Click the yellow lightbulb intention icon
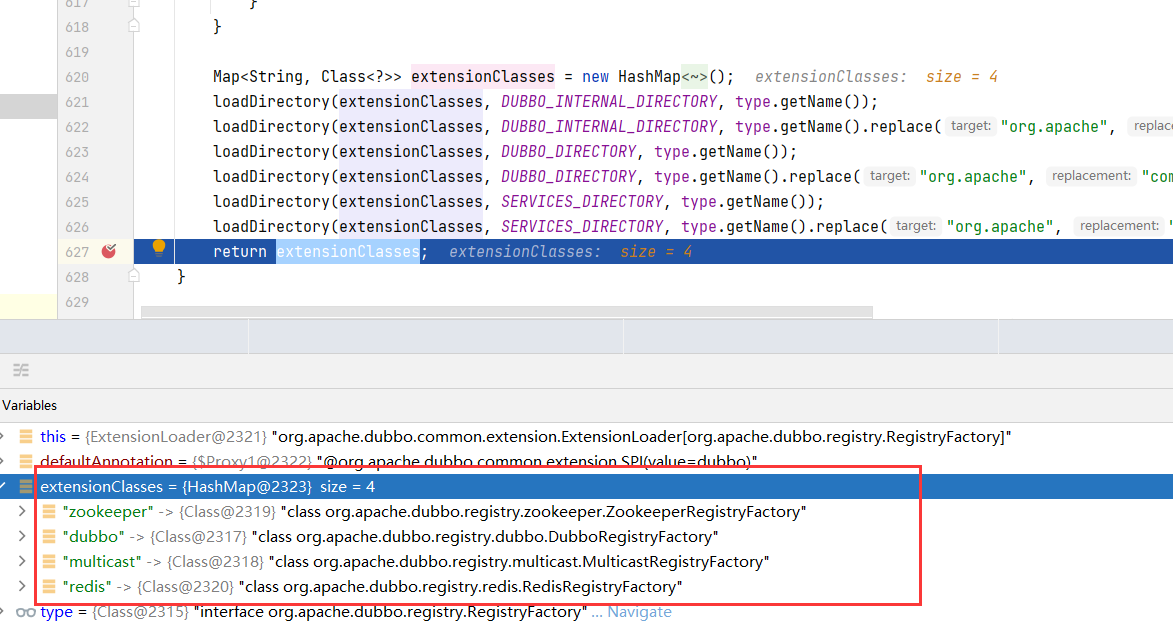 pos(159,248)
